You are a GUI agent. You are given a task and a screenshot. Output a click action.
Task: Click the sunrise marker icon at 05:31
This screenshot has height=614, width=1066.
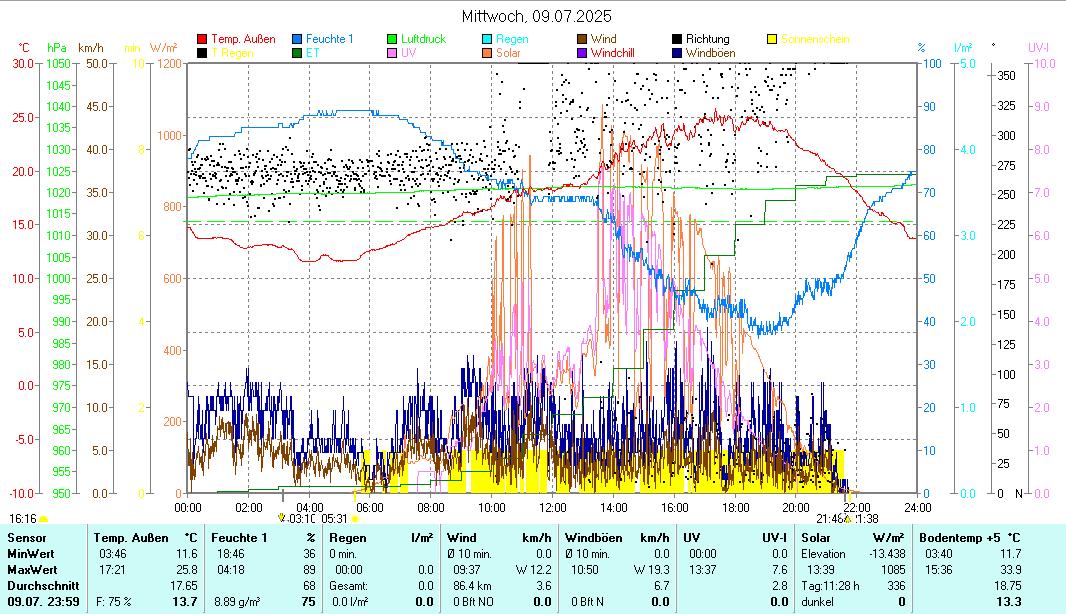(355, 519)
